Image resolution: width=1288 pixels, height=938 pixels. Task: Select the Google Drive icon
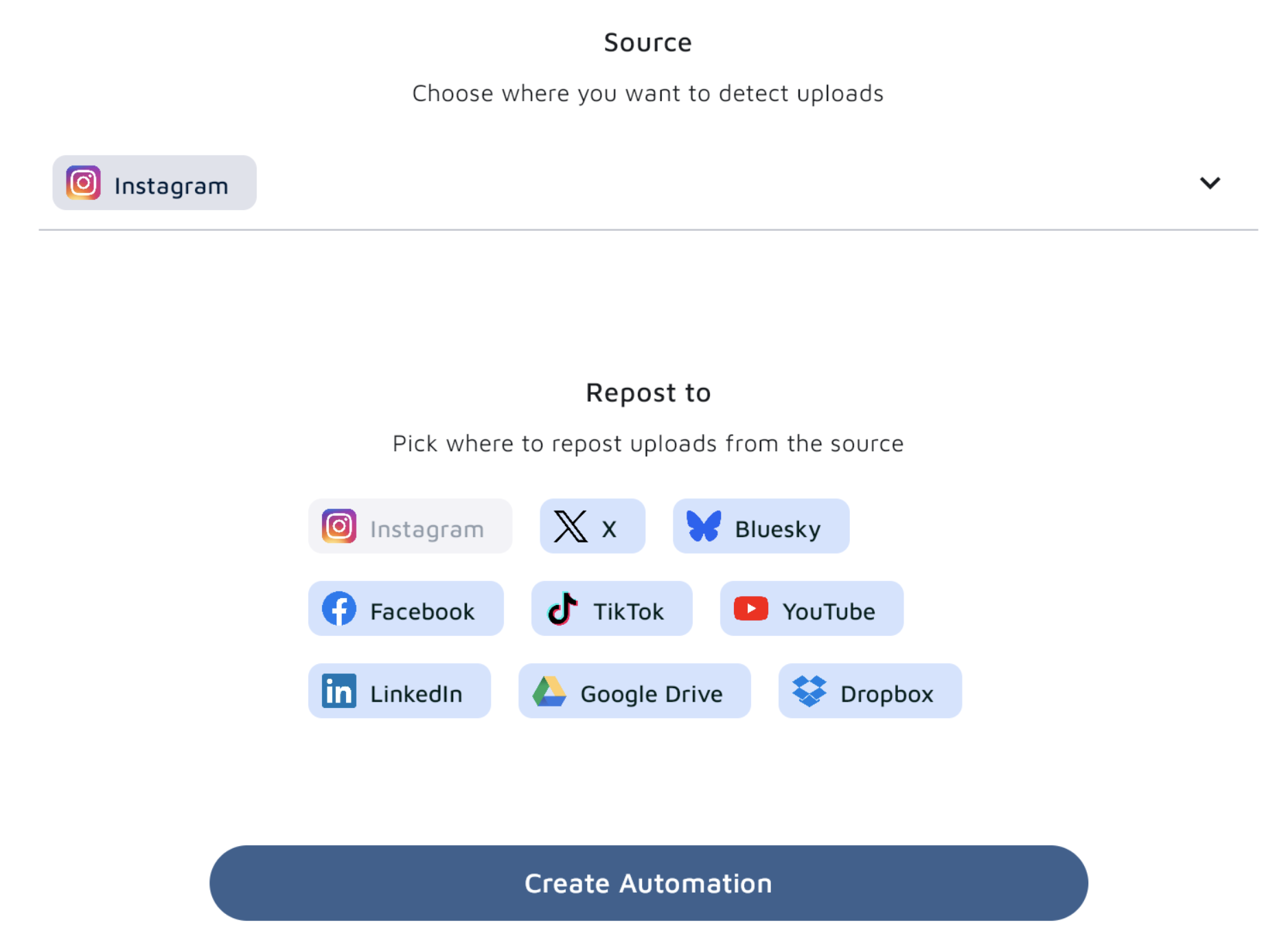(x=549, y=691)
